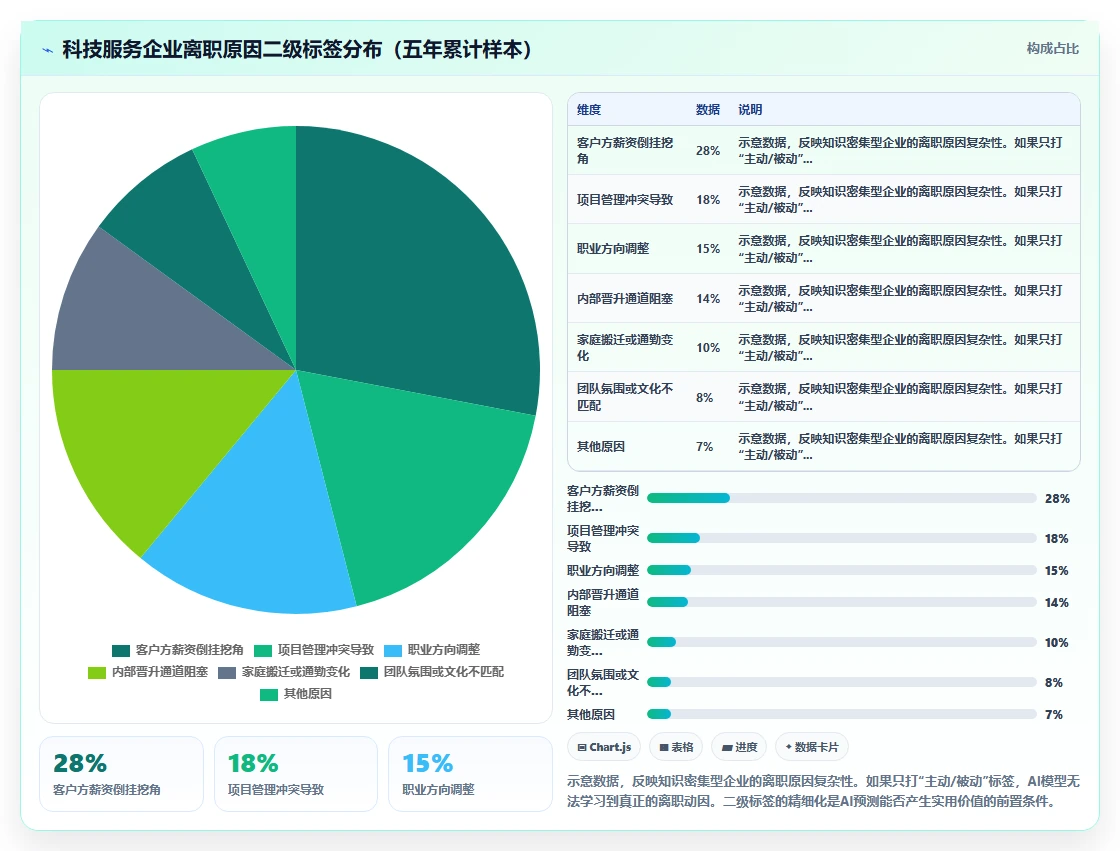Select the 项目管理冲突导致 table cell
1120x851 pixels.
coord(625,199)
